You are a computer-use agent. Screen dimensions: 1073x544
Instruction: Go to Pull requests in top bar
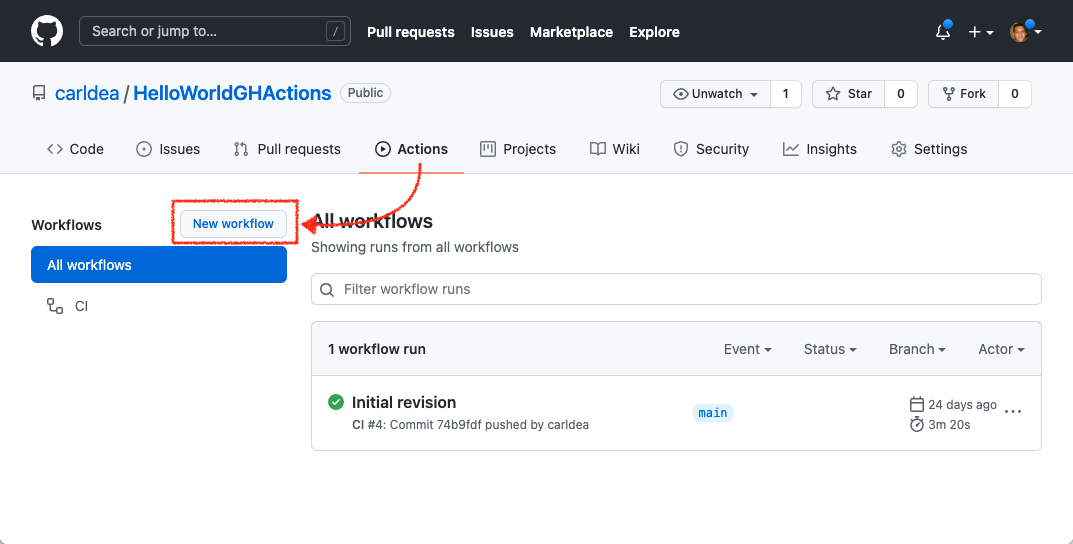point(411,32)
